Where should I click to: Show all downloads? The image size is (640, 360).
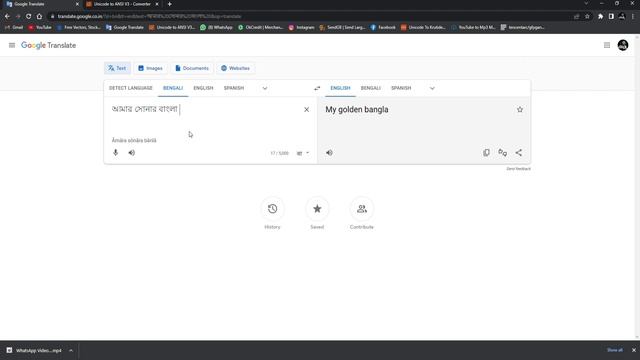click(x=615, y=350)
